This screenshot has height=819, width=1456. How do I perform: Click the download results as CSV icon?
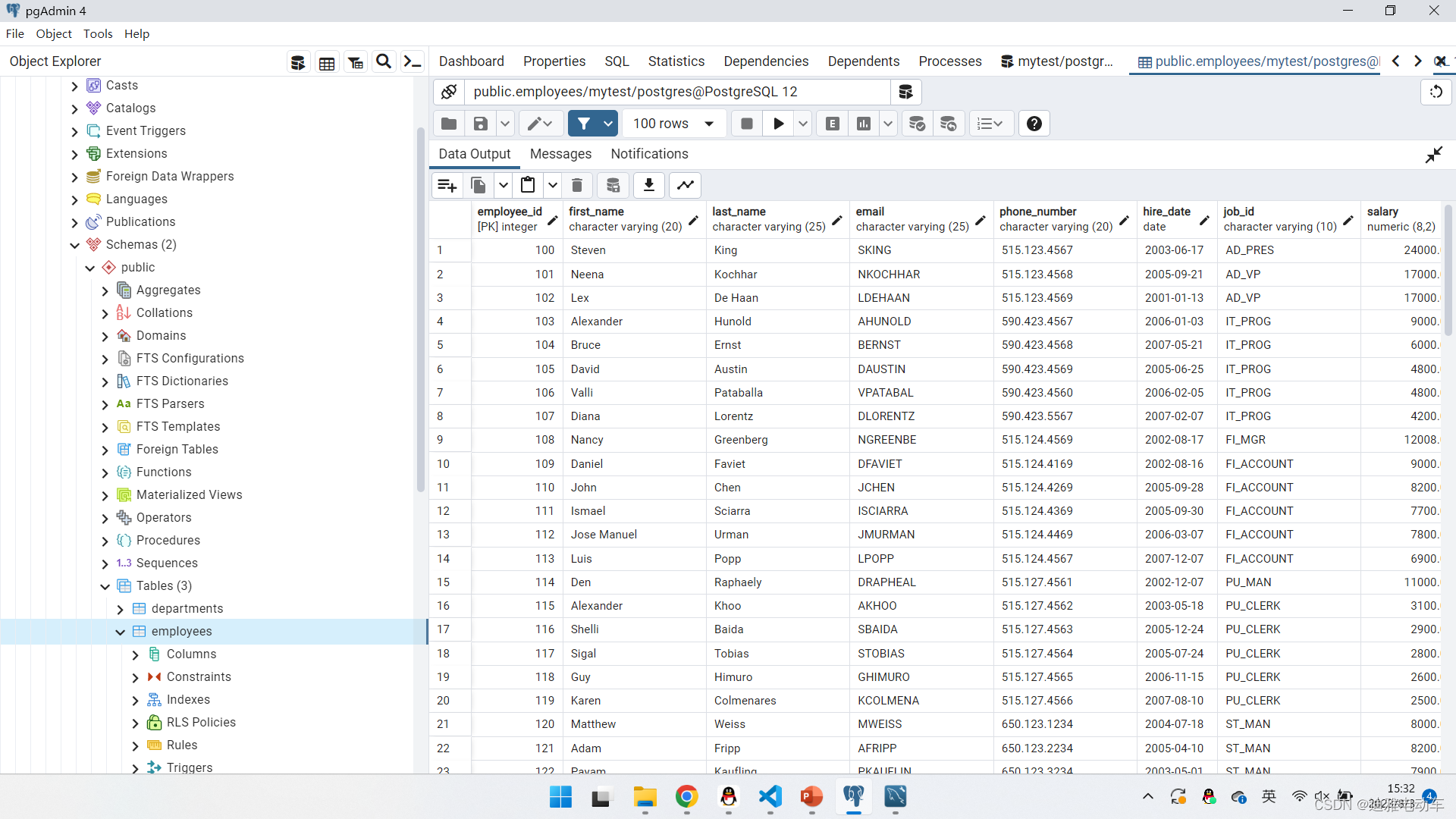point(649,185)
